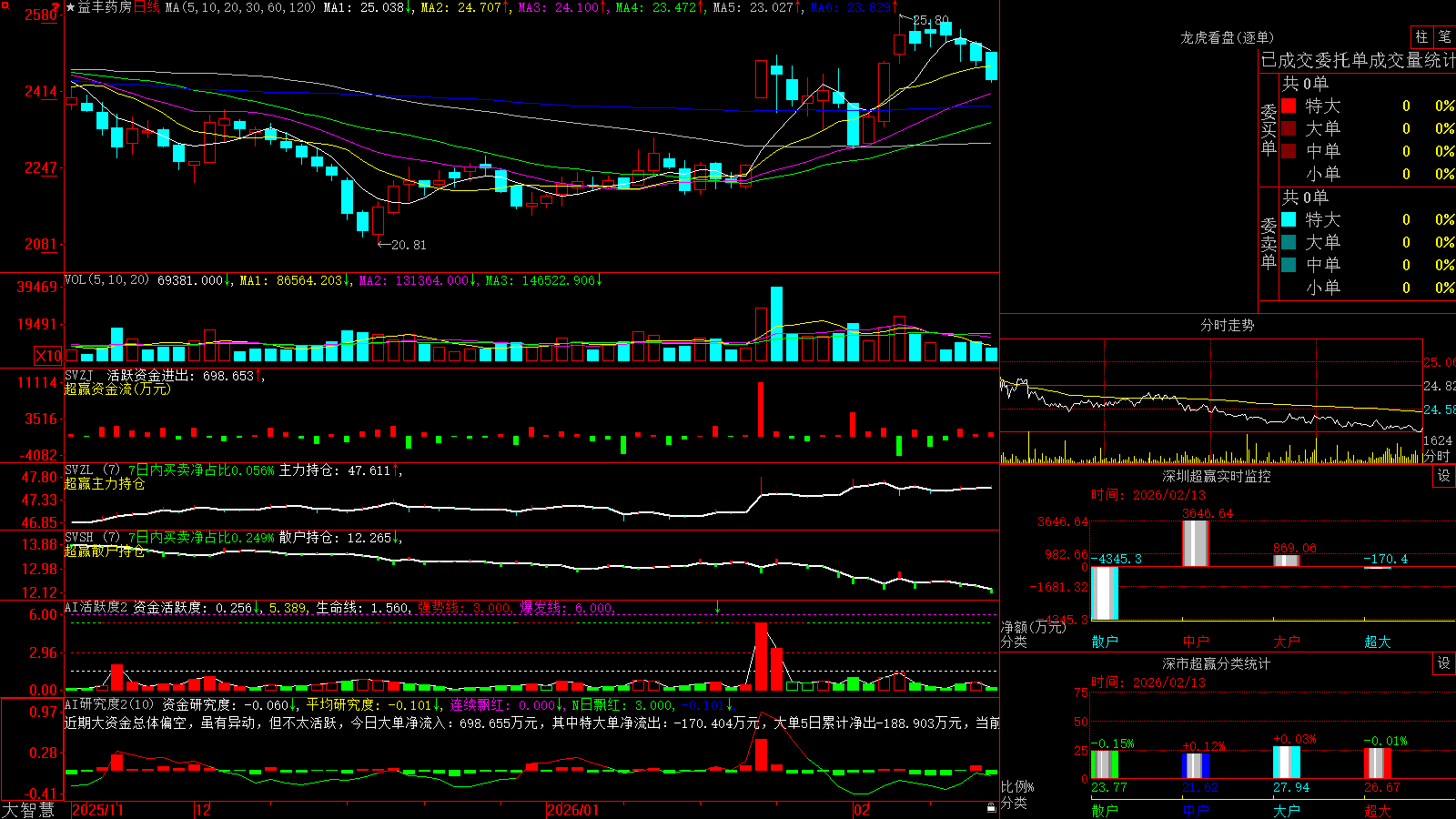Image resolution: width=1456 pixels, height=819 pixels.
Task: Click the 超赢资金流(万元) label
Action: (x=117, y=389)
